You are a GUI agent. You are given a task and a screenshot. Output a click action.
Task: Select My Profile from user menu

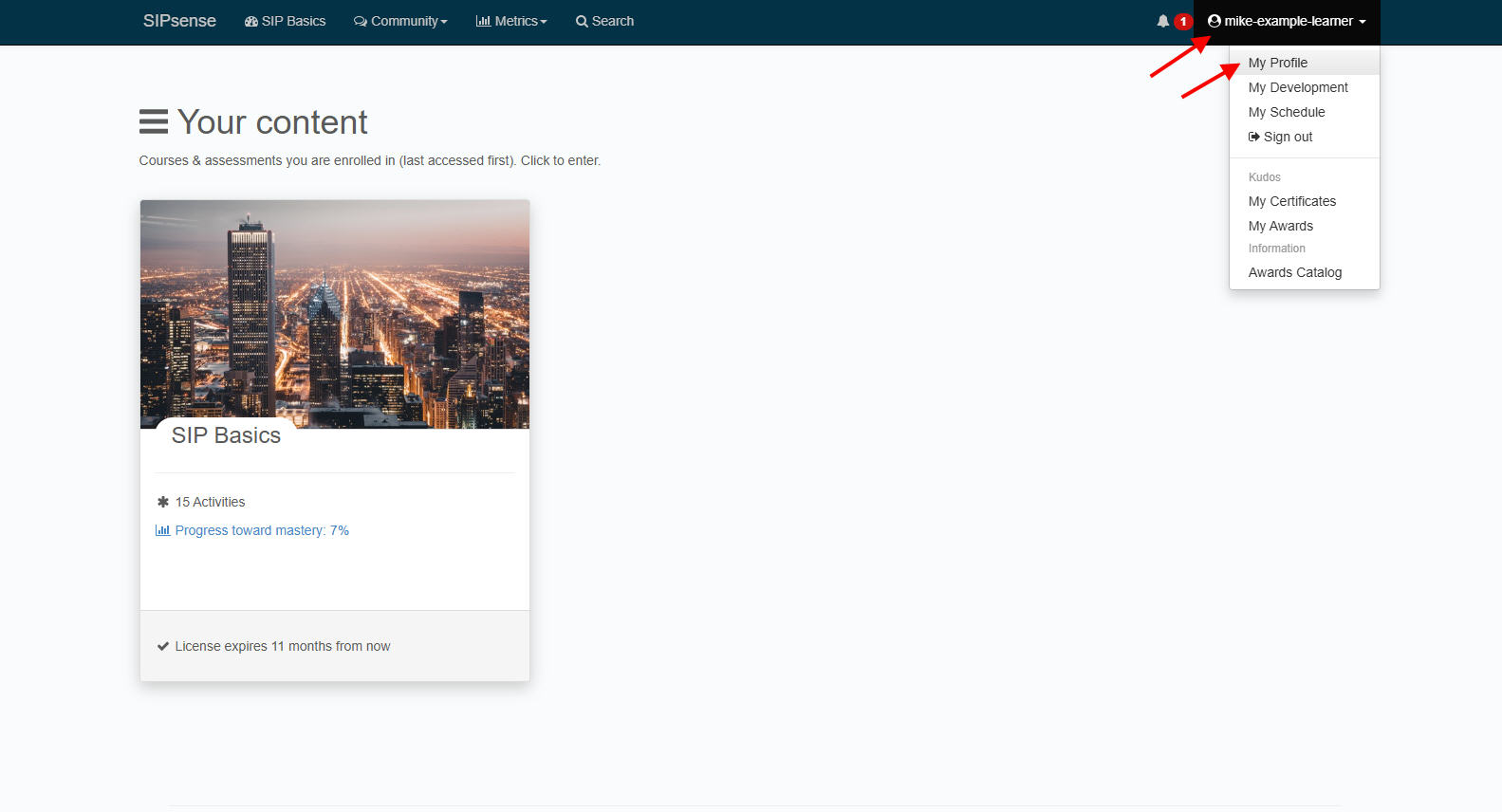1304,63
